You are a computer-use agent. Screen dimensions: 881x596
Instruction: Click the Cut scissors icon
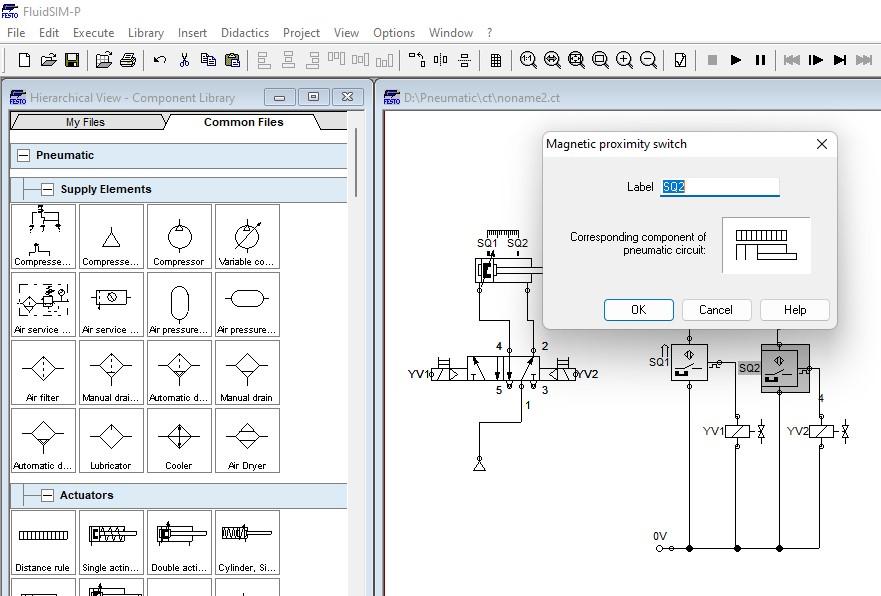pyautogui.click(x=184, y=60)
